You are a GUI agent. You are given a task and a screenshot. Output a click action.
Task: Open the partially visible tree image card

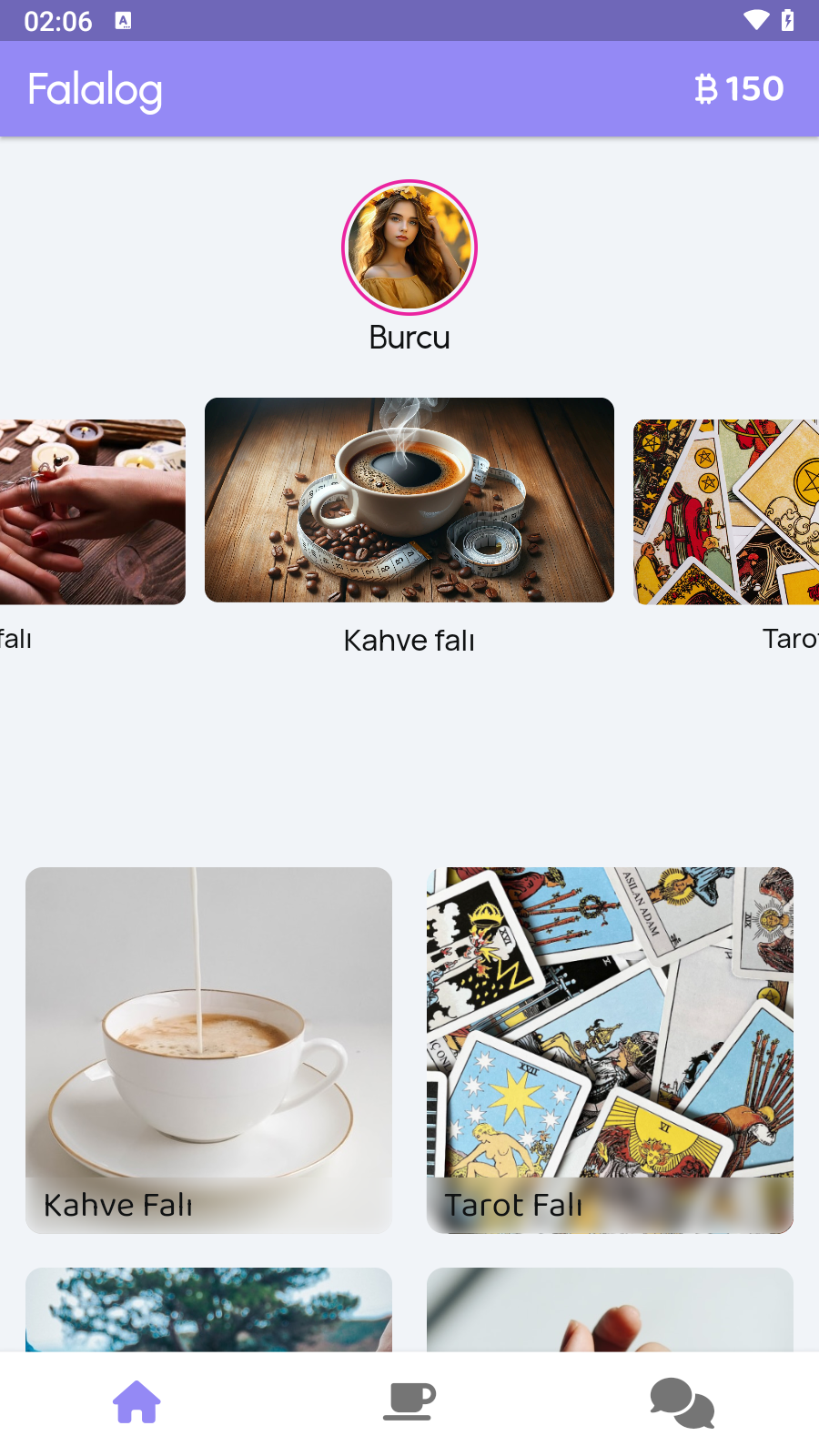pyautogui.click(x=208, y=1309)
